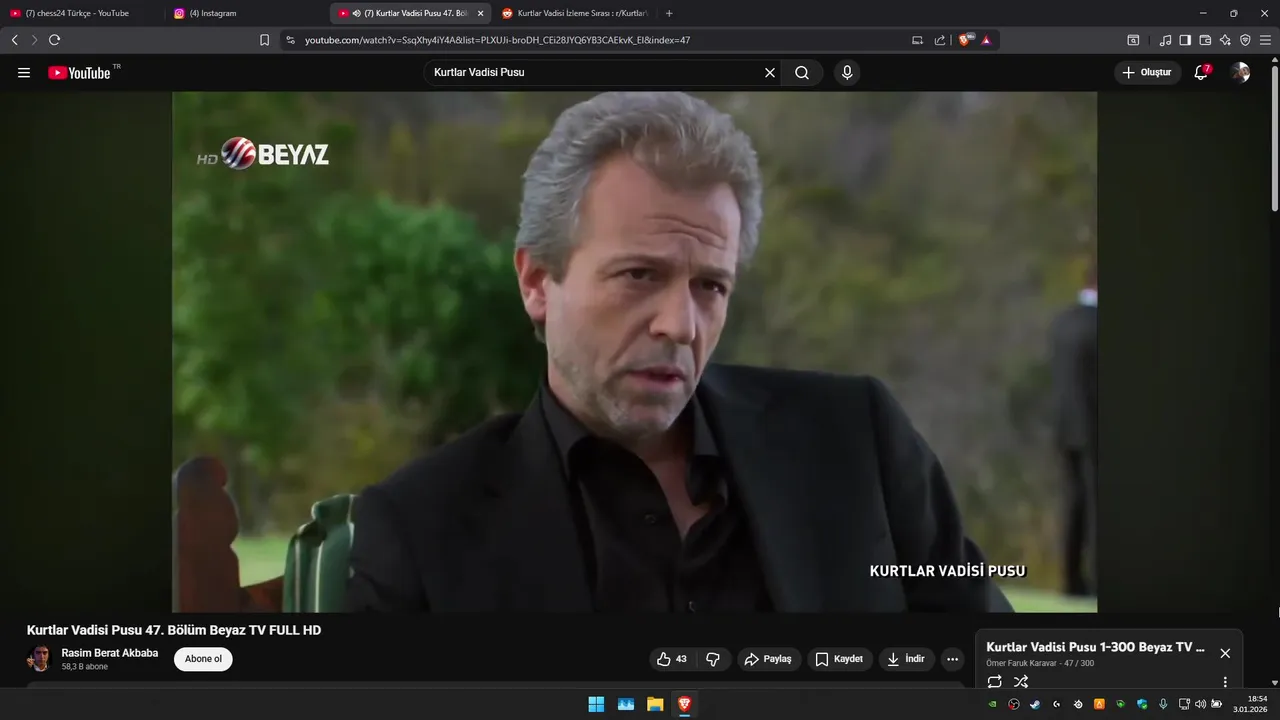Open playlist options three-dot menu
Viewport: 1280px width, 720px height.
(1225, 682)
